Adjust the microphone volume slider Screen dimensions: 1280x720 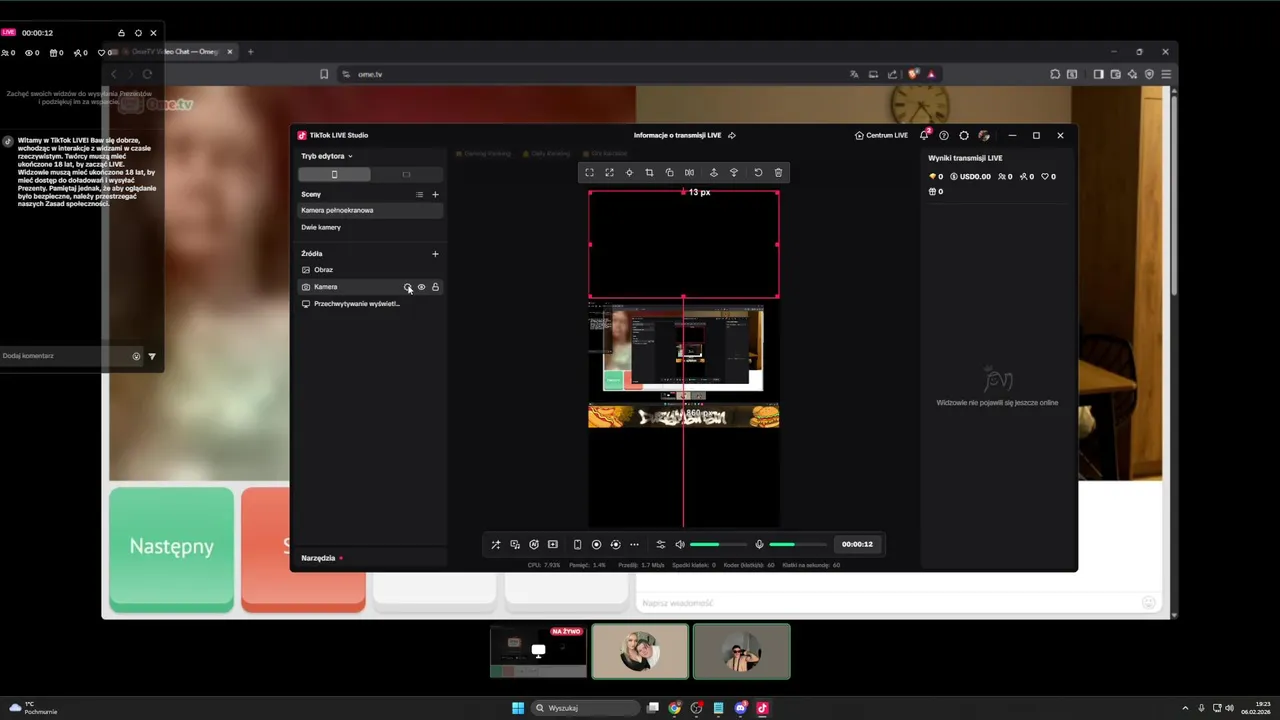coord(797,544)
